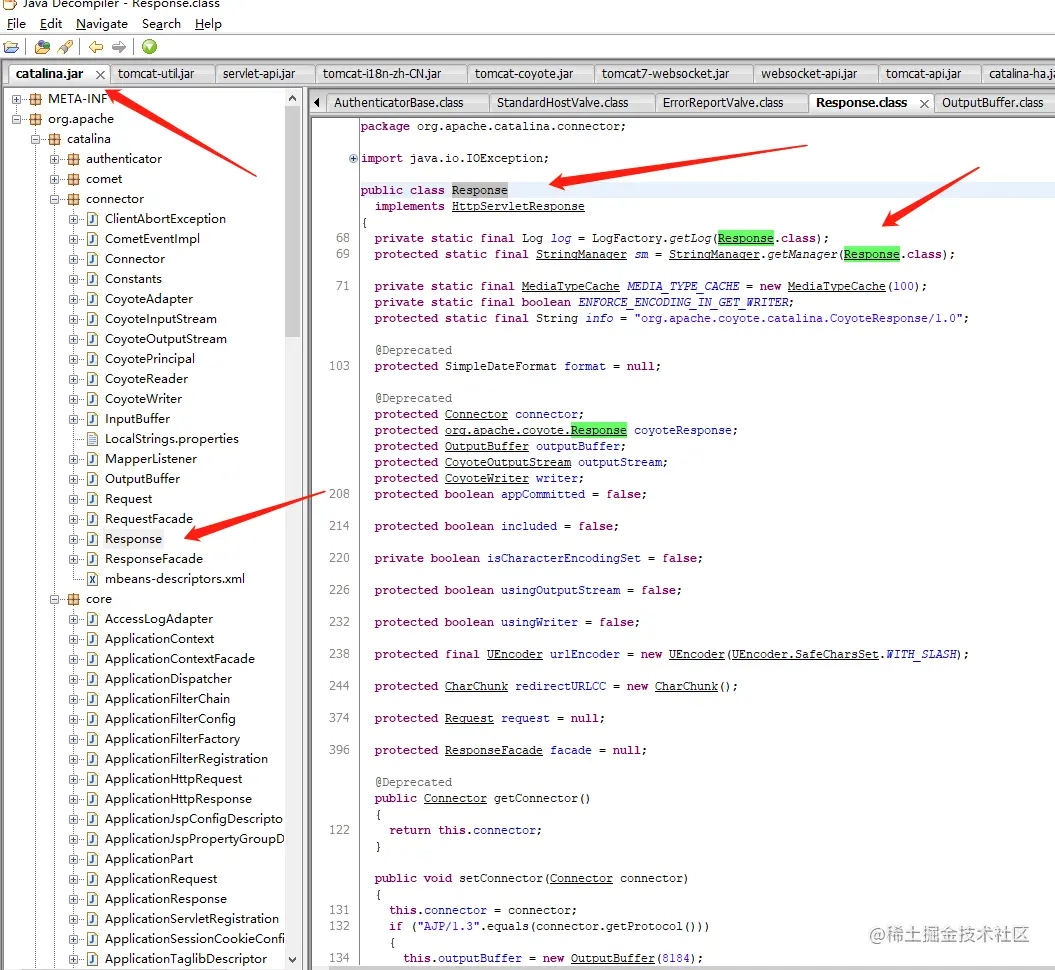
Task: Click the ClientAbortException class icon
Action: click(93, 219)
